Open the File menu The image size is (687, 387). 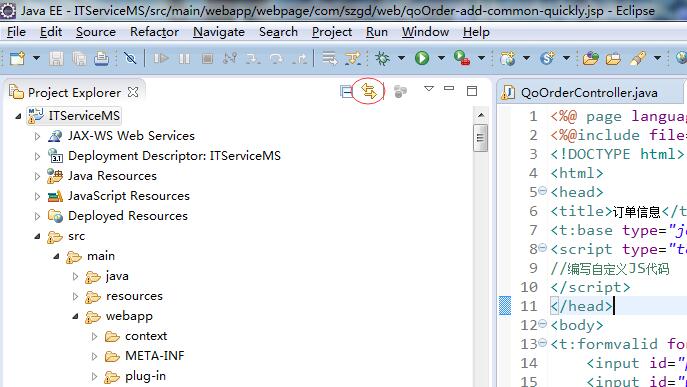pyautogui.click(x=16, y=32)
